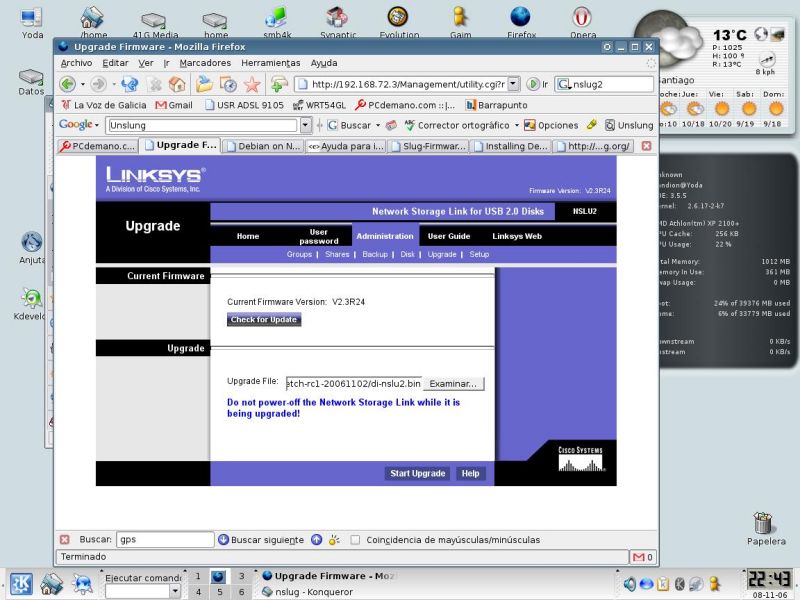Open the Editar menu
Screen dimensions: 800x600
click(115, 63)
